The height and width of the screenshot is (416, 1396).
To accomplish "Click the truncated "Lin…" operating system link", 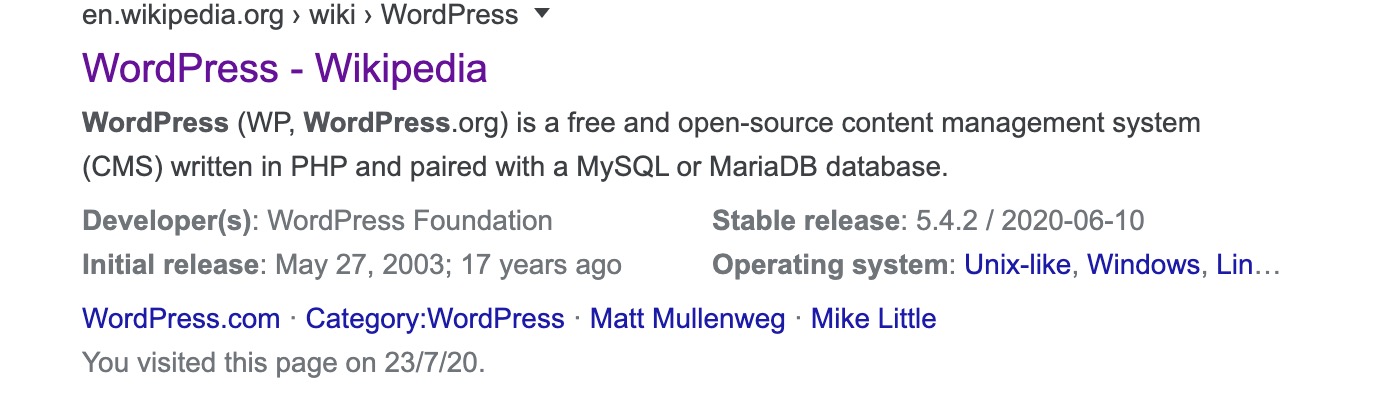I will (1247, 265).
